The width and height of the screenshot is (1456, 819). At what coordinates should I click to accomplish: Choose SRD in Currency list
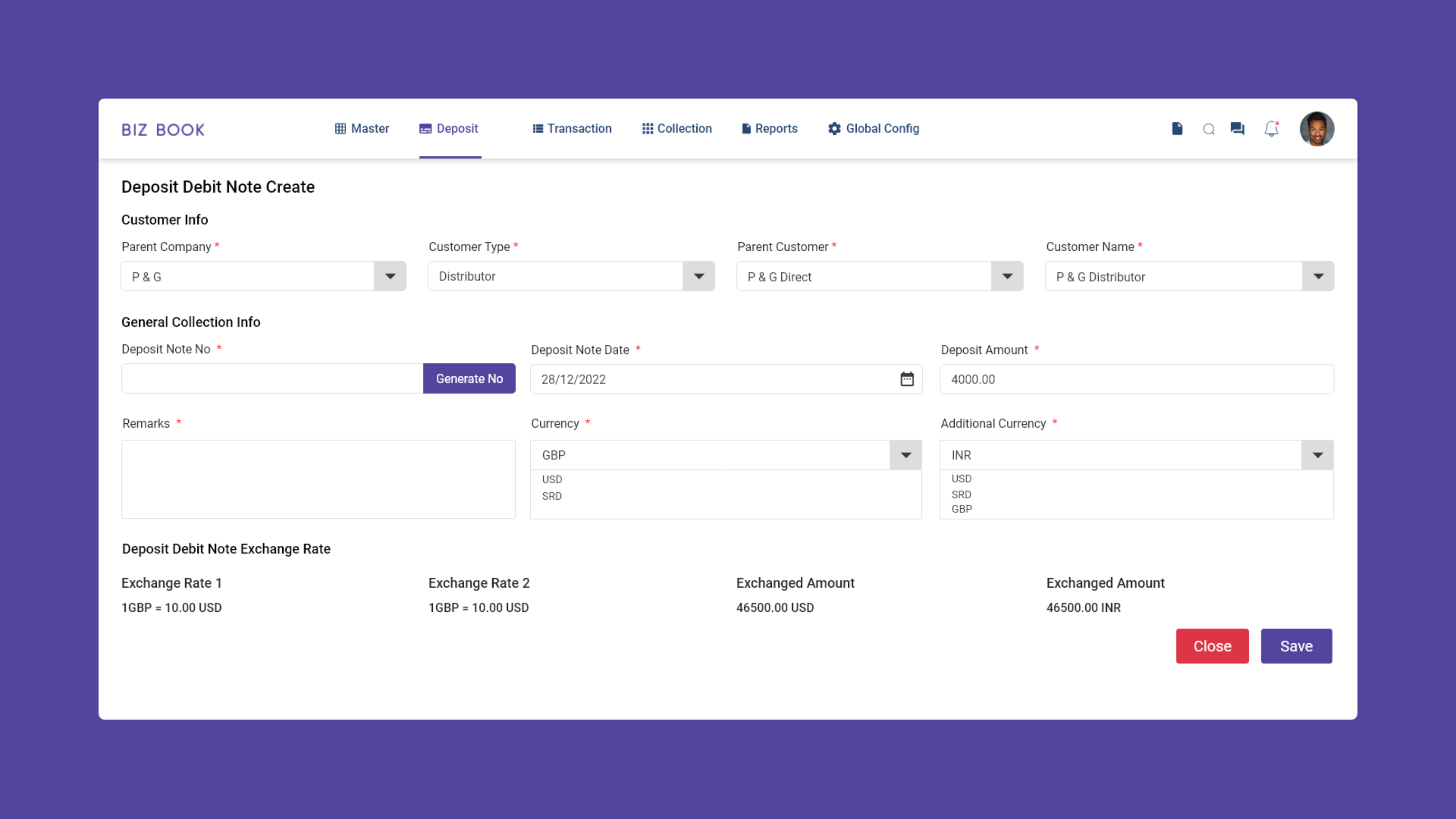tap(552, 496)
